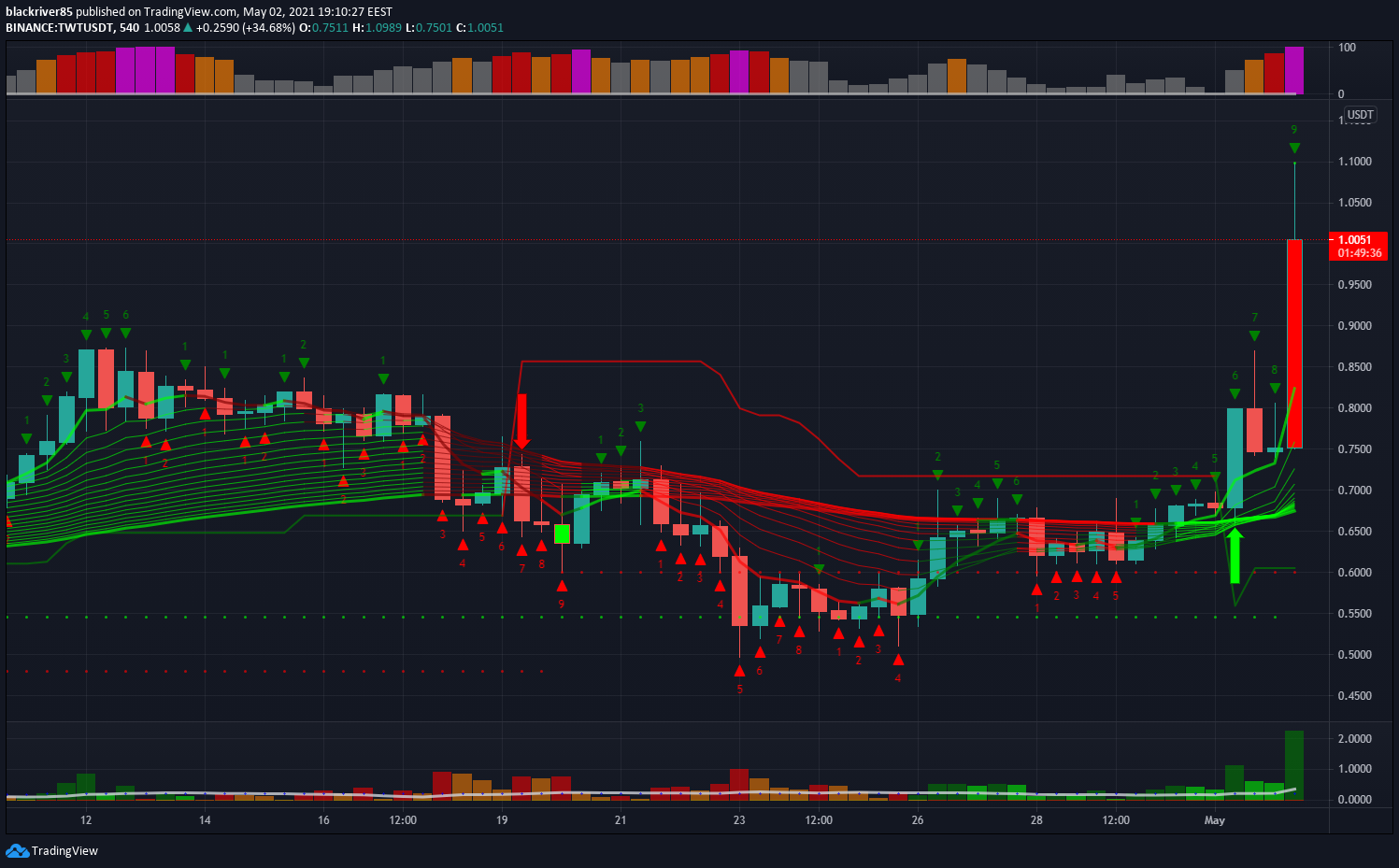The height and width of the screenshot is (868, 1399).
Task: Select the BINANCE:TWTUSDT symbol label
Action: pos(60,28)
